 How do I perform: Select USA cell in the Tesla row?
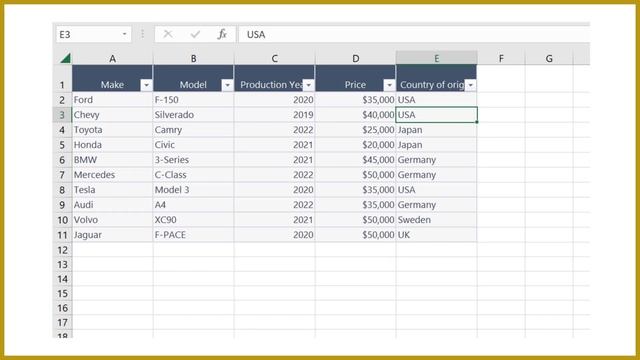point(436,190)
